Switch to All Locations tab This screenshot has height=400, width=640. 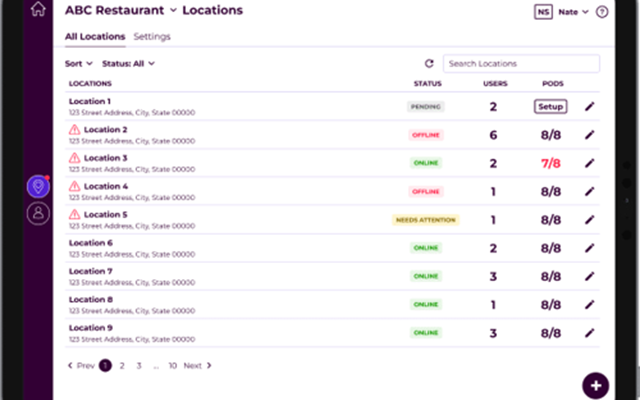coord(95,36)
